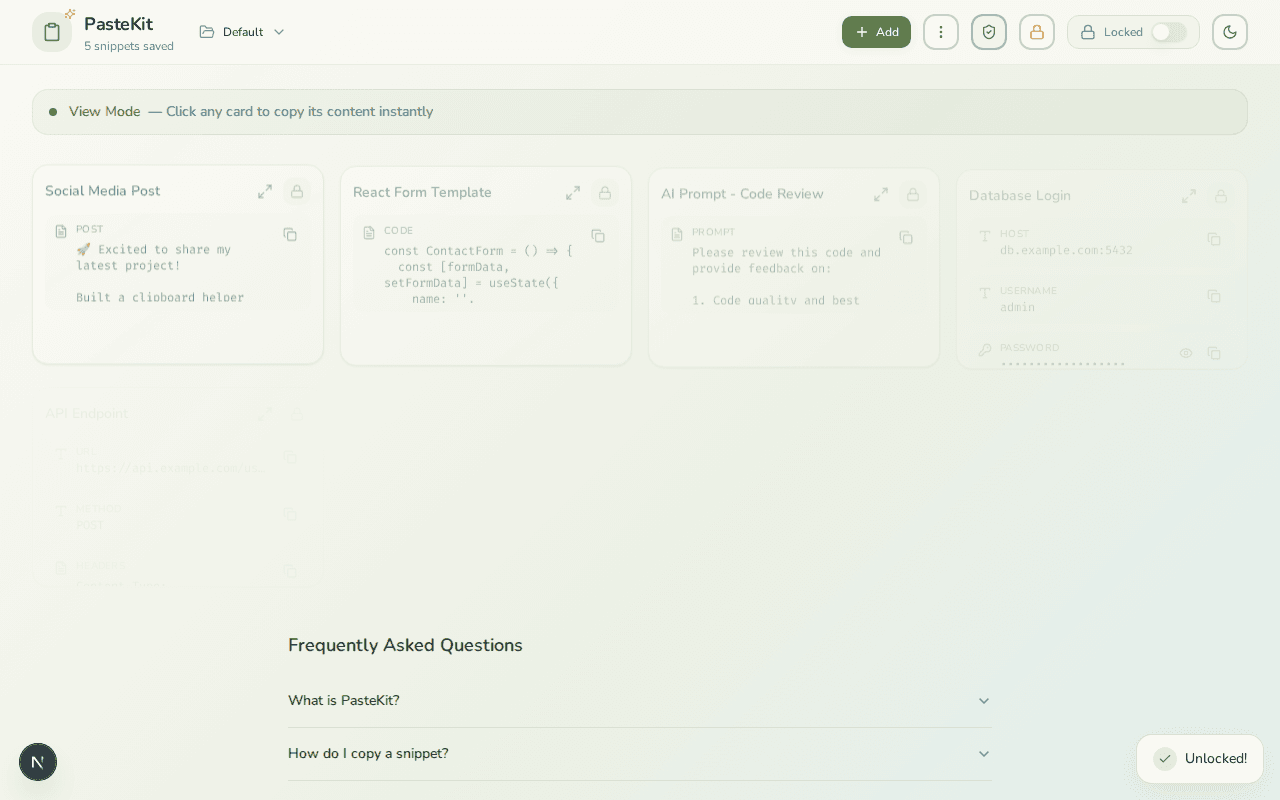Copy the Database Login host value

[1214, 239]
